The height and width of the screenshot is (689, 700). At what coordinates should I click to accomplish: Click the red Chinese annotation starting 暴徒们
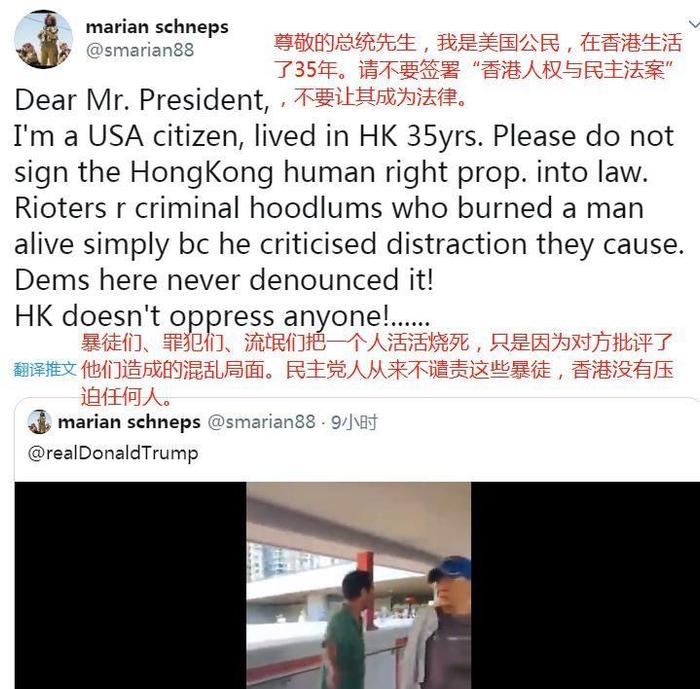376,369
